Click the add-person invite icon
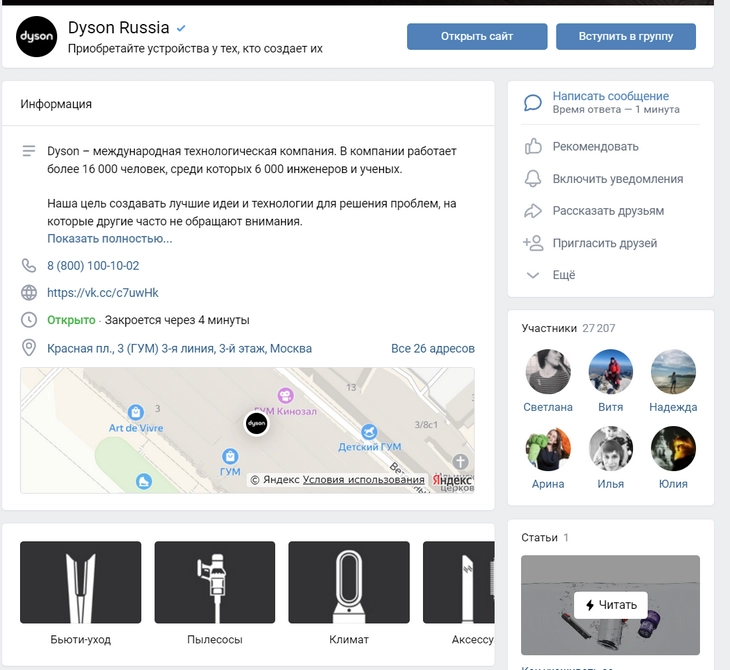730x670 pixels. pyautogui.click(x=533, y=243)
